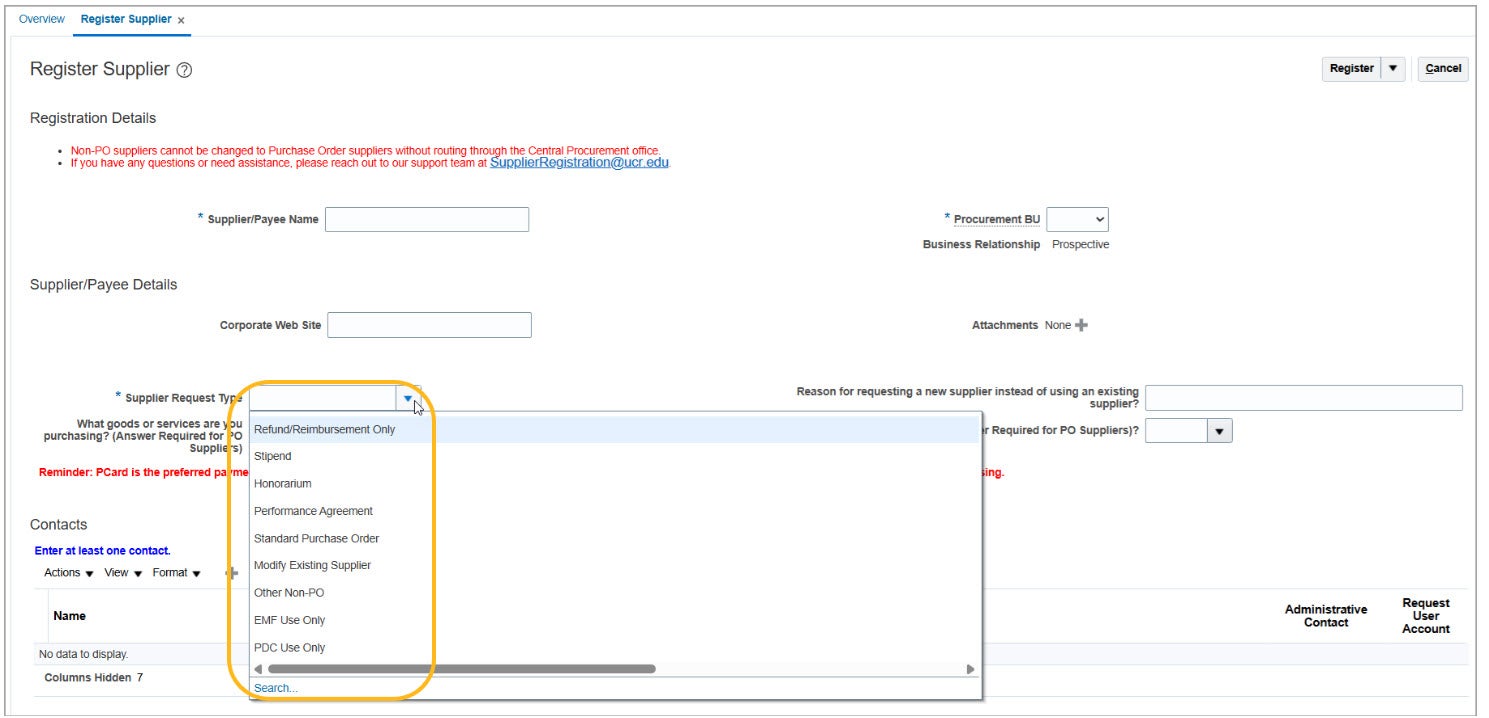Expand the Procurement BU dropdown
The height and width of the screenshot is (718, 1489).
click(1077, 219)
